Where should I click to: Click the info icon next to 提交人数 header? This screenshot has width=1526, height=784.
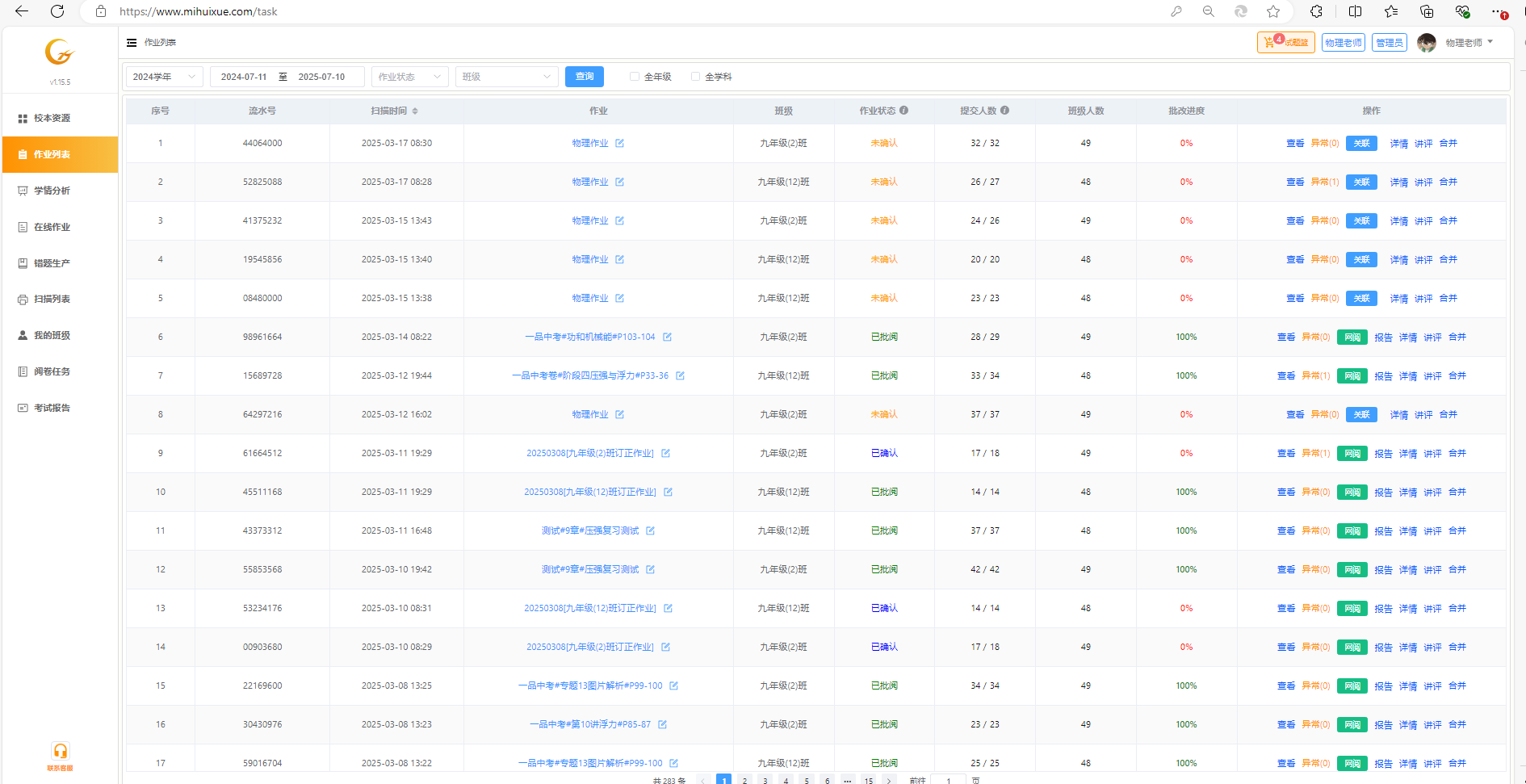point(1005,111)
